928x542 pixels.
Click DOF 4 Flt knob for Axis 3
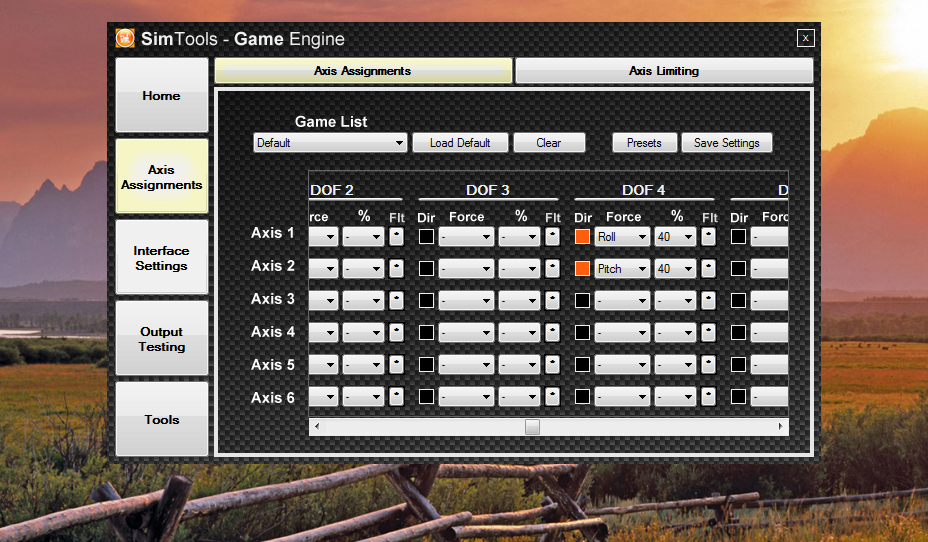point(708,301)
